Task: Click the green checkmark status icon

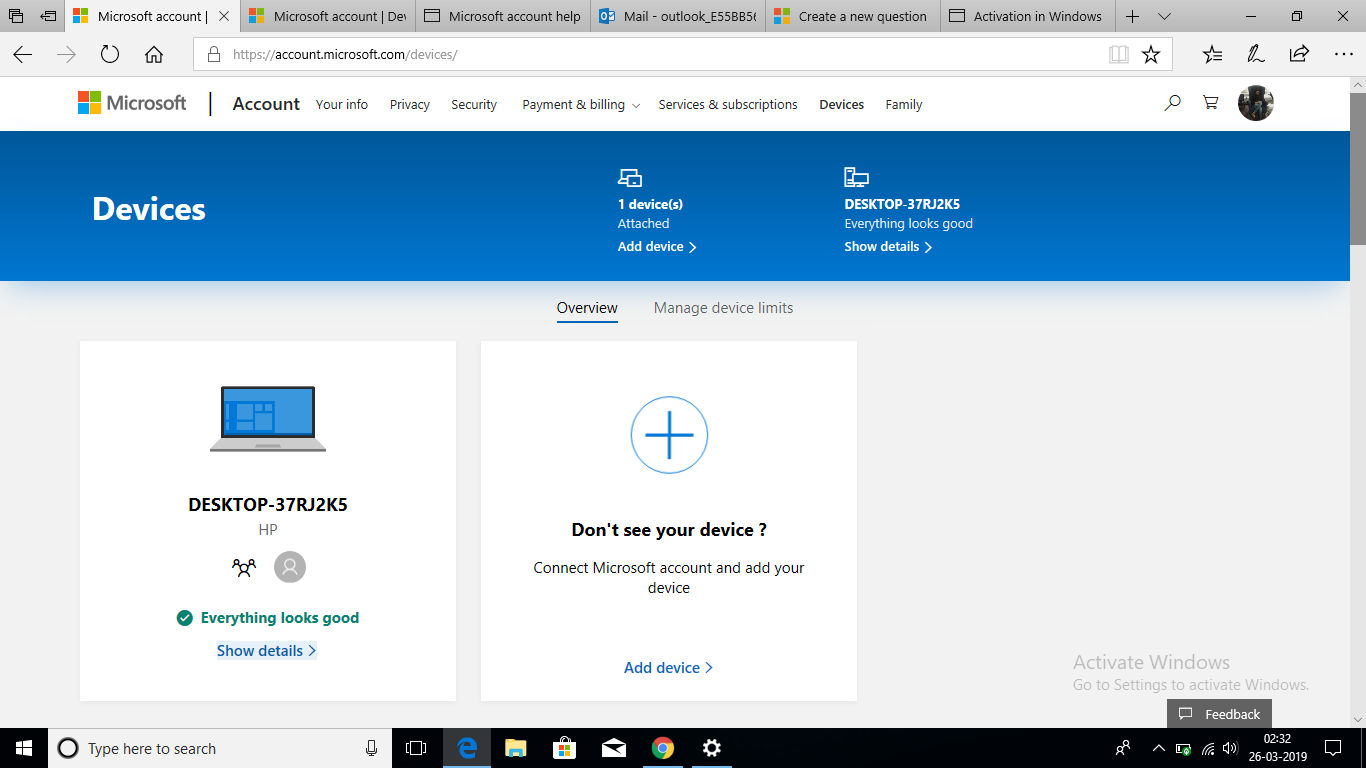Action: point(184,618)
